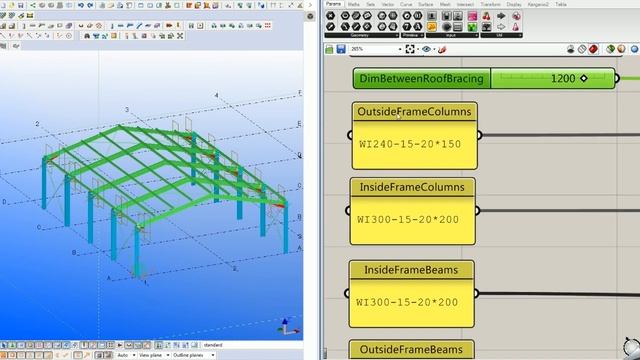Select the InsideFrameColumns panel title
Screen dimensions: 640x360
[412, 187]
